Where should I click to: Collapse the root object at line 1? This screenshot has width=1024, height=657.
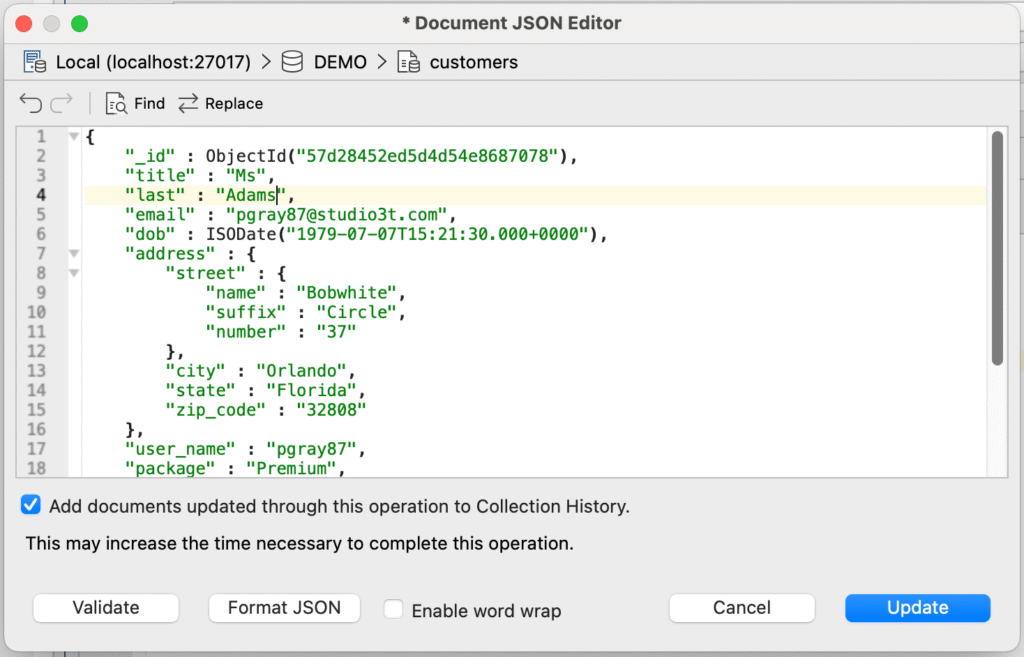[74, 137]
